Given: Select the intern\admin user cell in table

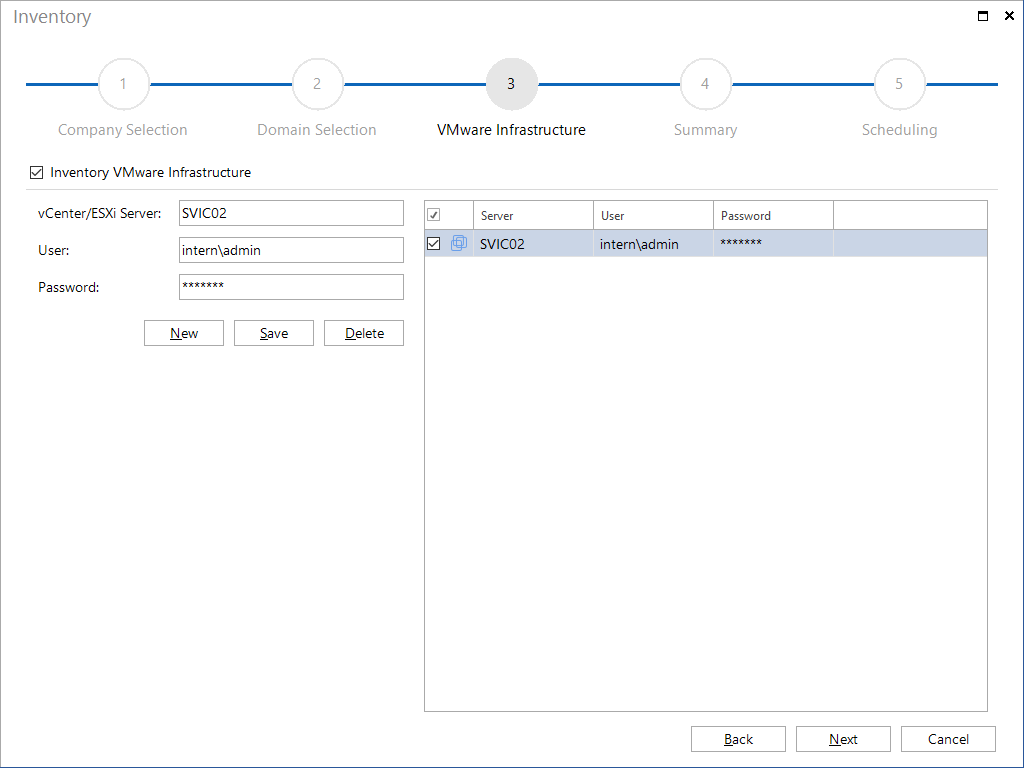Looking at the screenshot, I should tap(653, 244).
